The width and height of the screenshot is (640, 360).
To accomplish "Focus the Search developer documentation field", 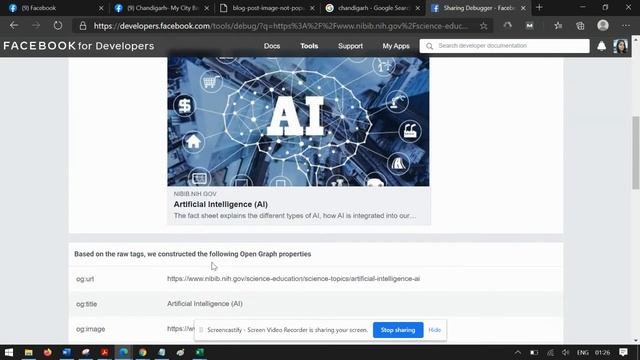I will click(504, 46).
